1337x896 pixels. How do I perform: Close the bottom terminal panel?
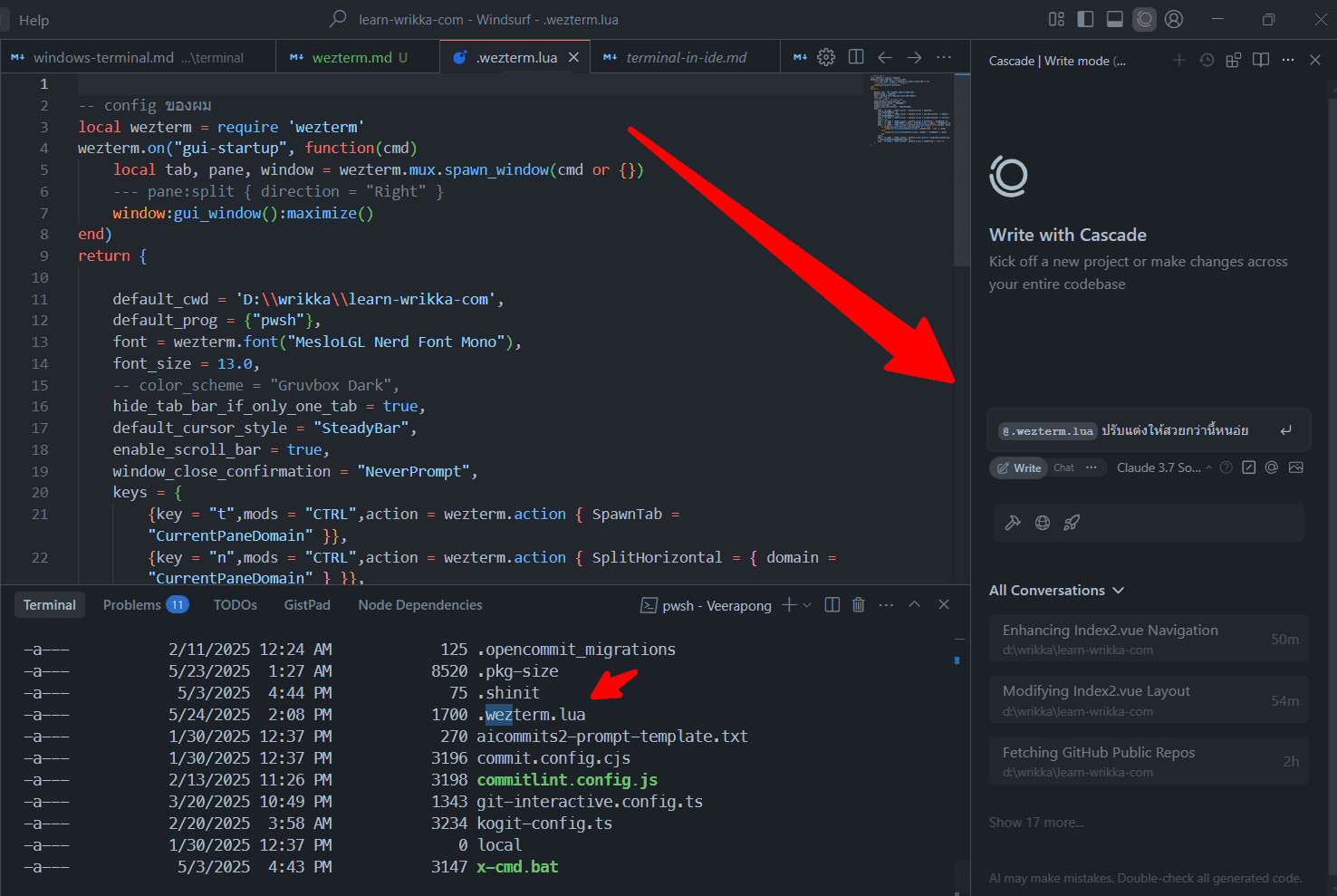coord(944,604)
